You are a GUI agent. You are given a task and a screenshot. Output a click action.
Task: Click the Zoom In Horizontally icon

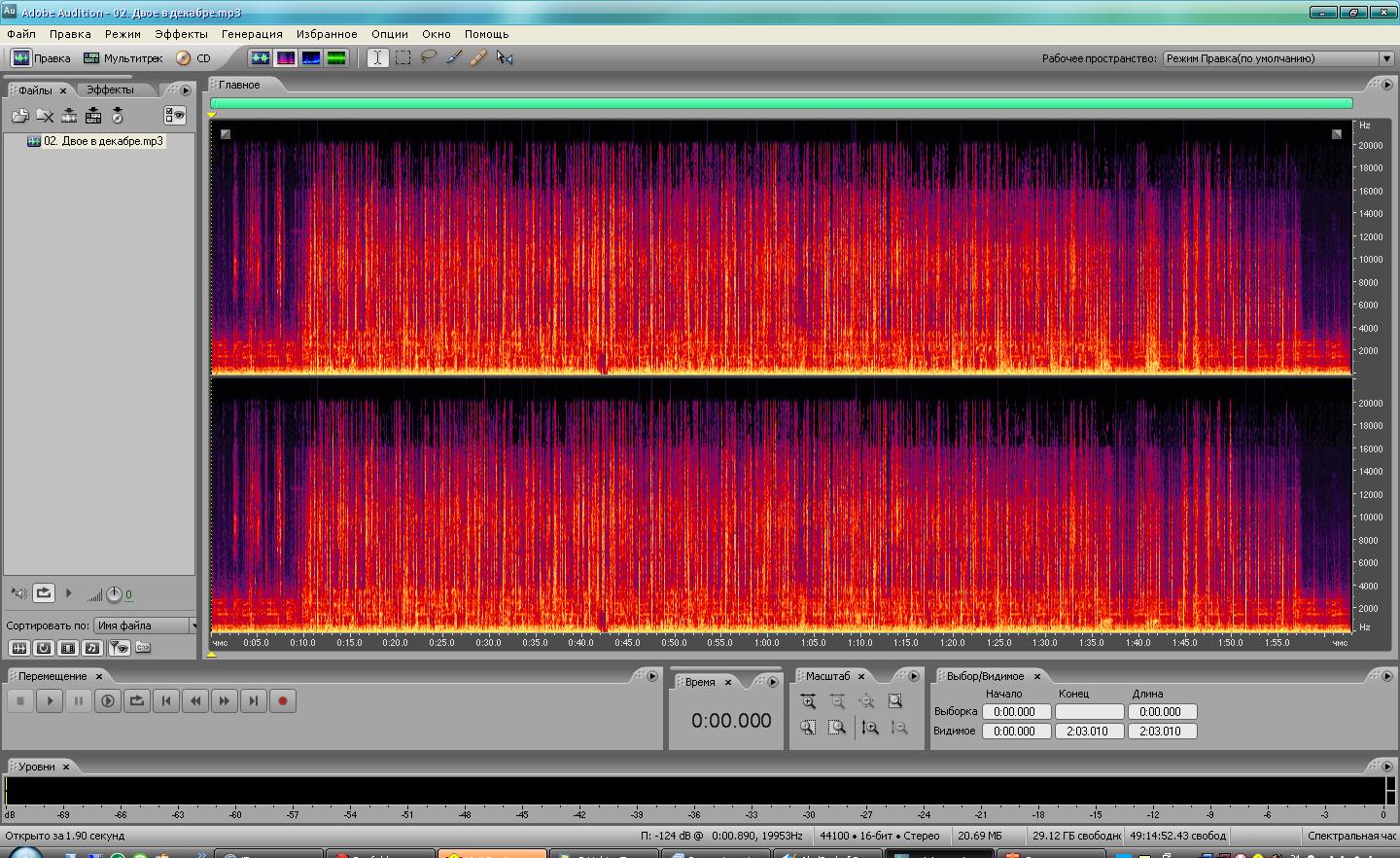click(x=808, y=701)
